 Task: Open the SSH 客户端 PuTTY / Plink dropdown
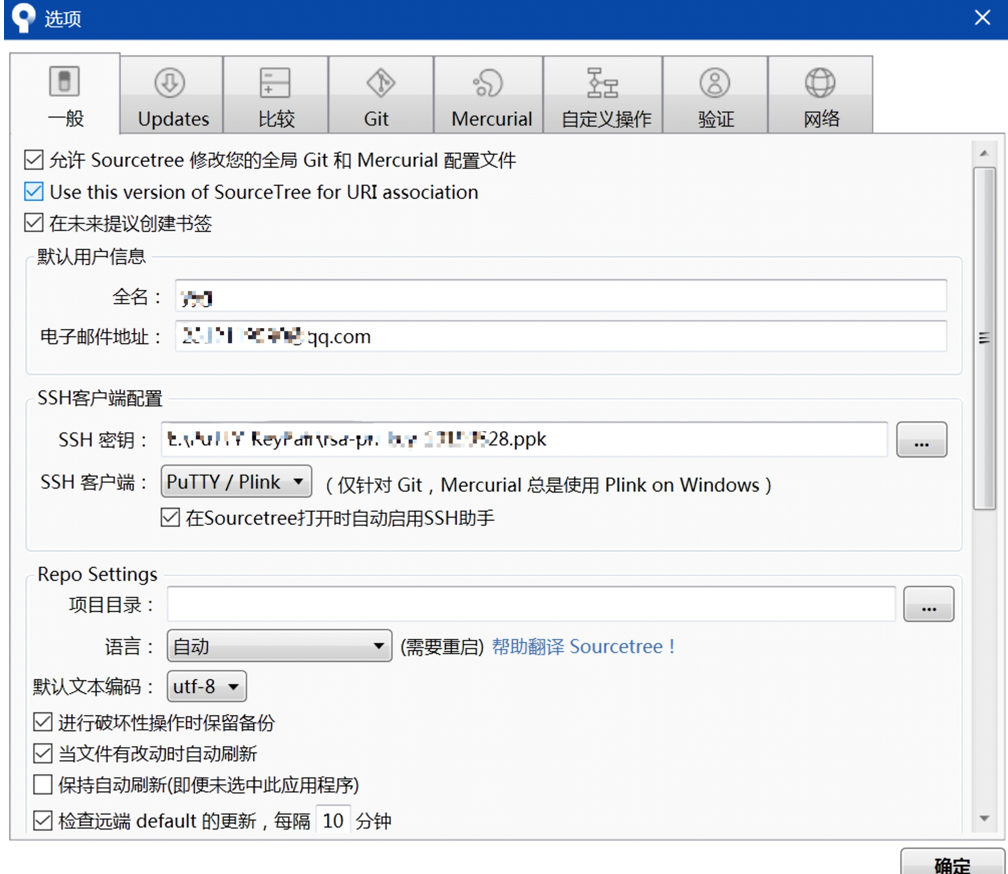coord(236,481)
